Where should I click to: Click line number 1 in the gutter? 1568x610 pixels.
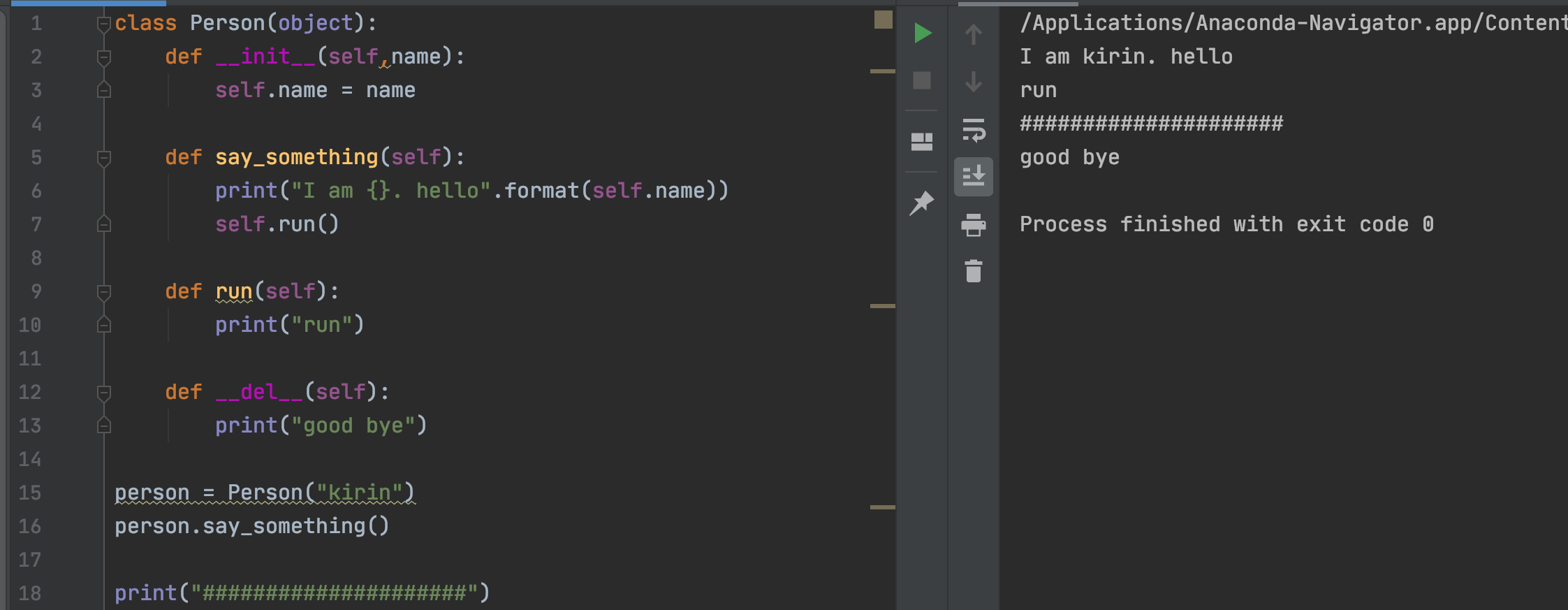tap(36, 24)
